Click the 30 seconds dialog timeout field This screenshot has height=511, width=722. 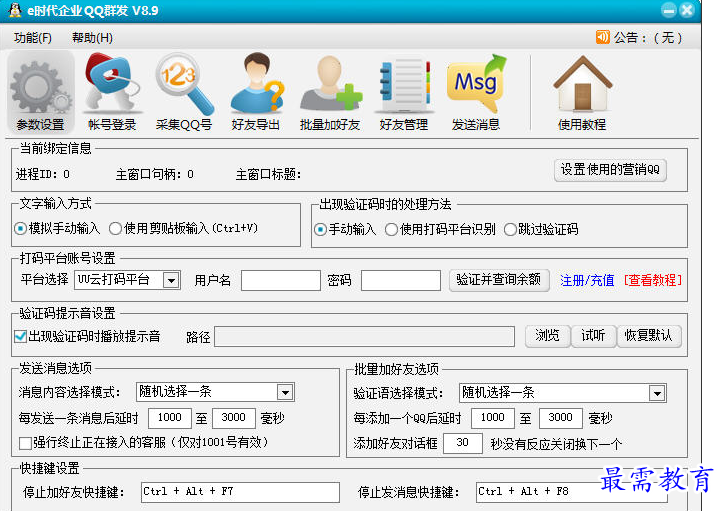(x=463, y=443)
